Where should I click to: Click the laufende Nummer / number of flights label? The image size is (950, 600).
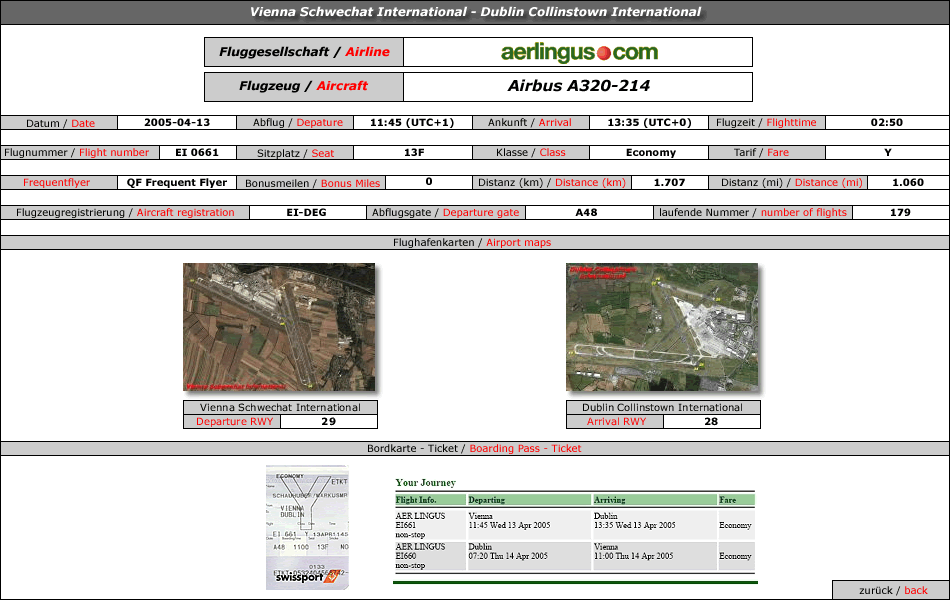point(752,213)
